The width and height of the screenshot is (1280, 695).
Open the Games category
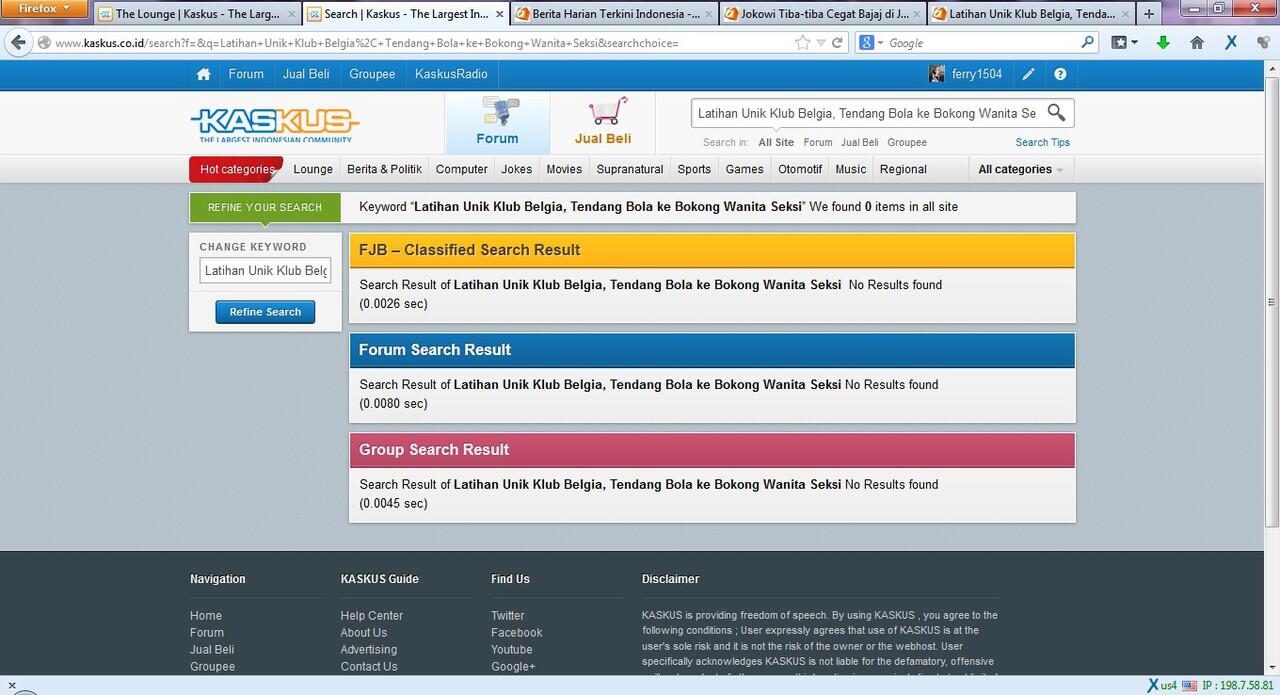(x=745, y=169)
